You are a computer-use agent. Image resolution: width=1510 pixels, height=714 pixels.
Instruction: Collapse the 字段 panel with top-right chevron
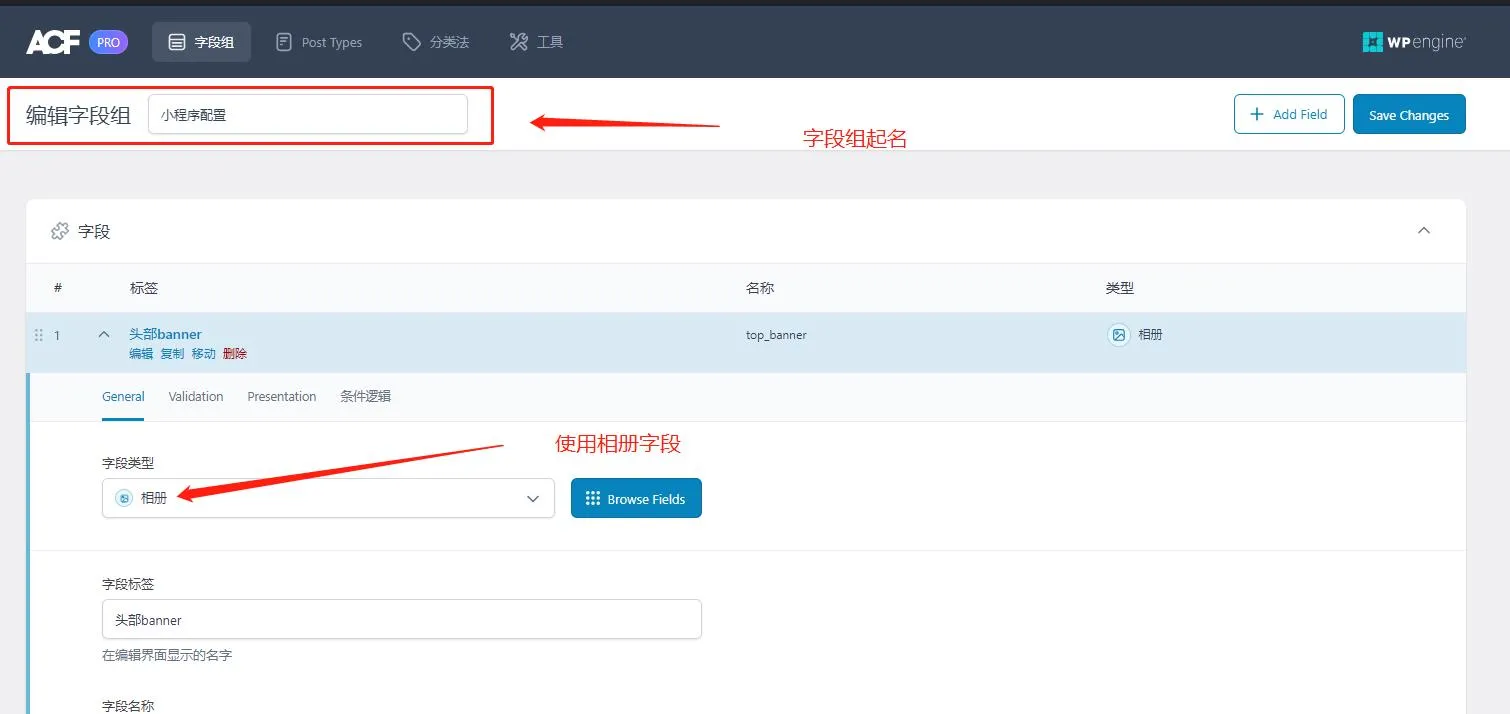point(1424,231)
